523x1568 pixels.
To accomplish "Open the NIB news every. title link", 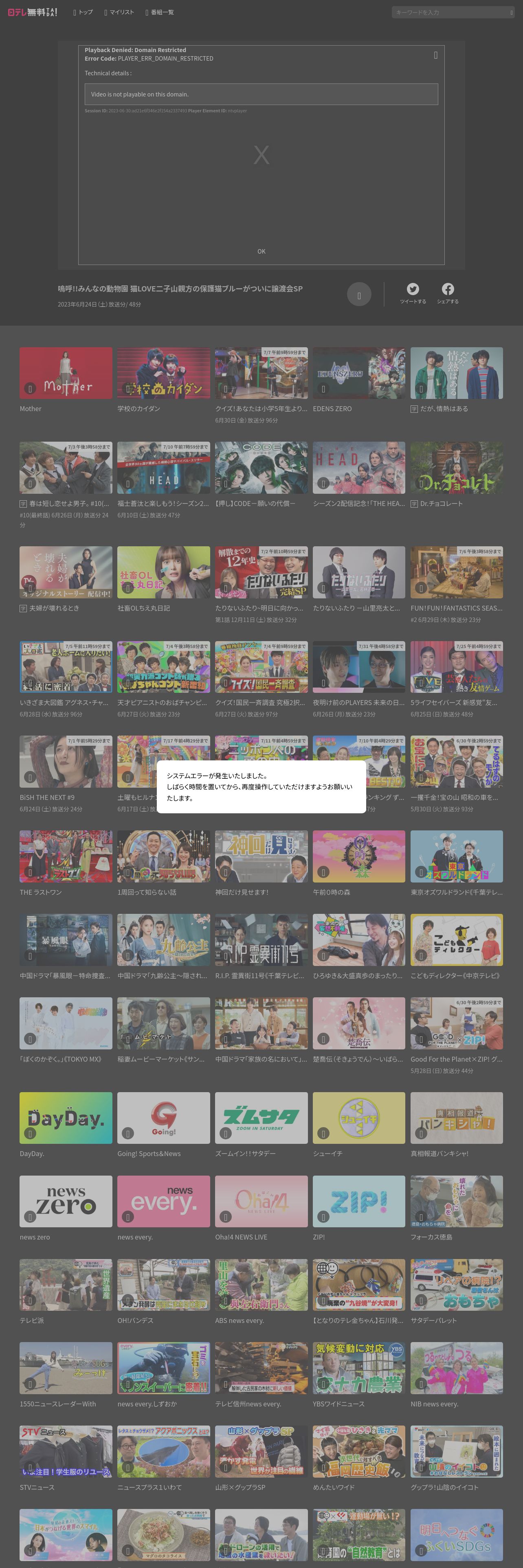I will click(x=434, y=1404).
